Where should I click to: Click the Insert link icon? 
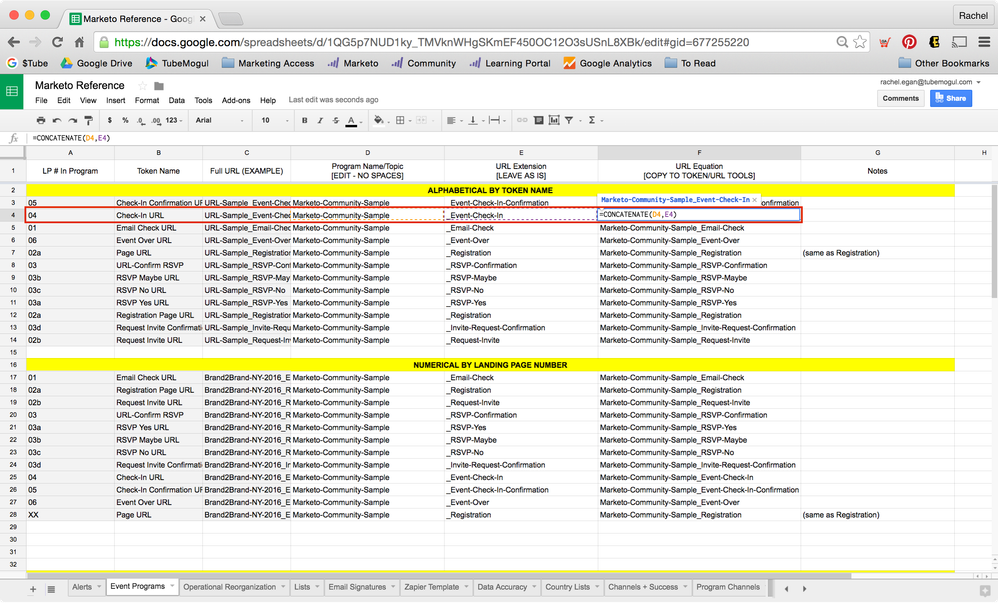tap(522, 120)
